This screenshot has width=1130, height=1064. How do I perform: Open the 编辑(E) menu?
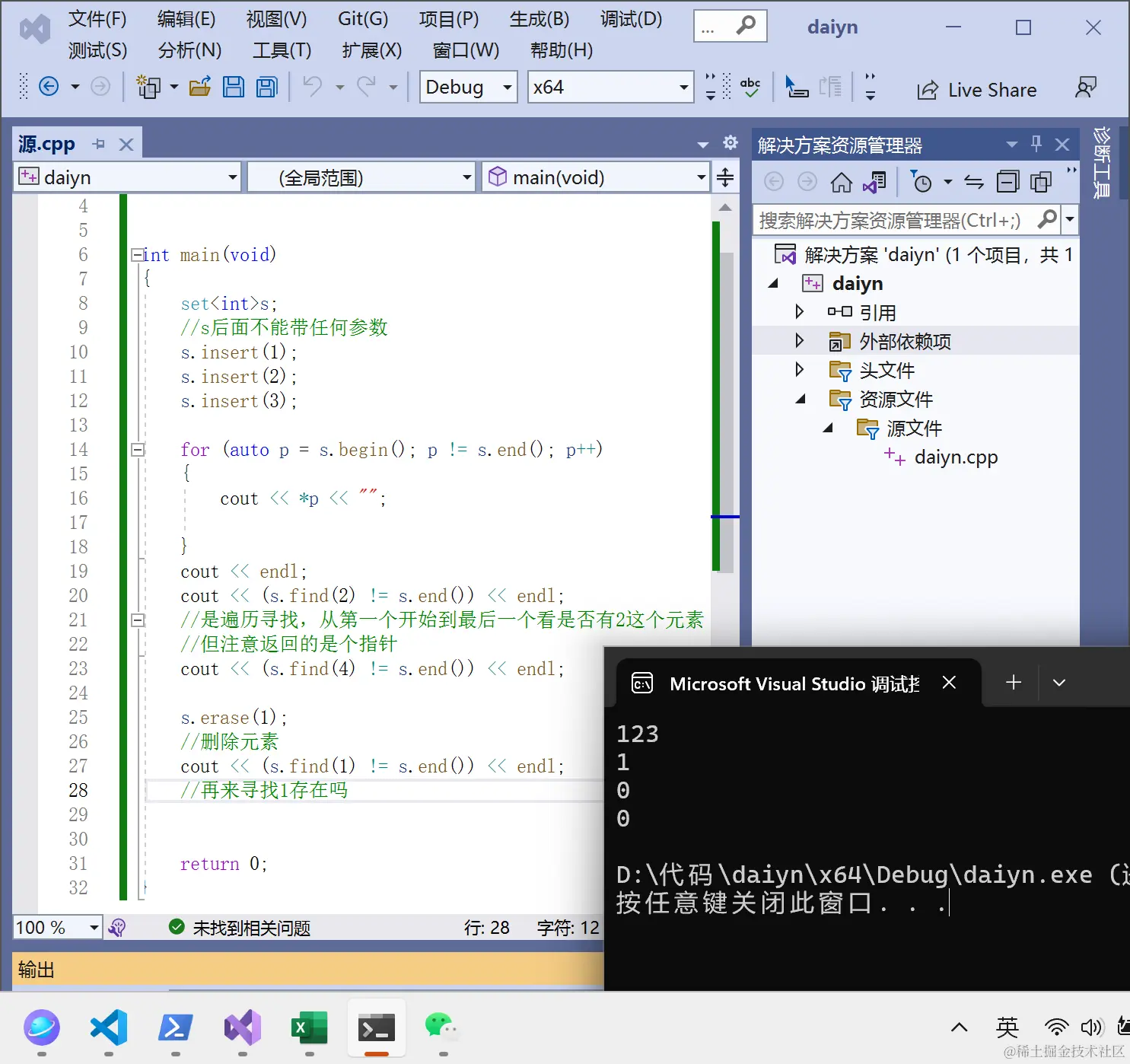tap(186, 19)
